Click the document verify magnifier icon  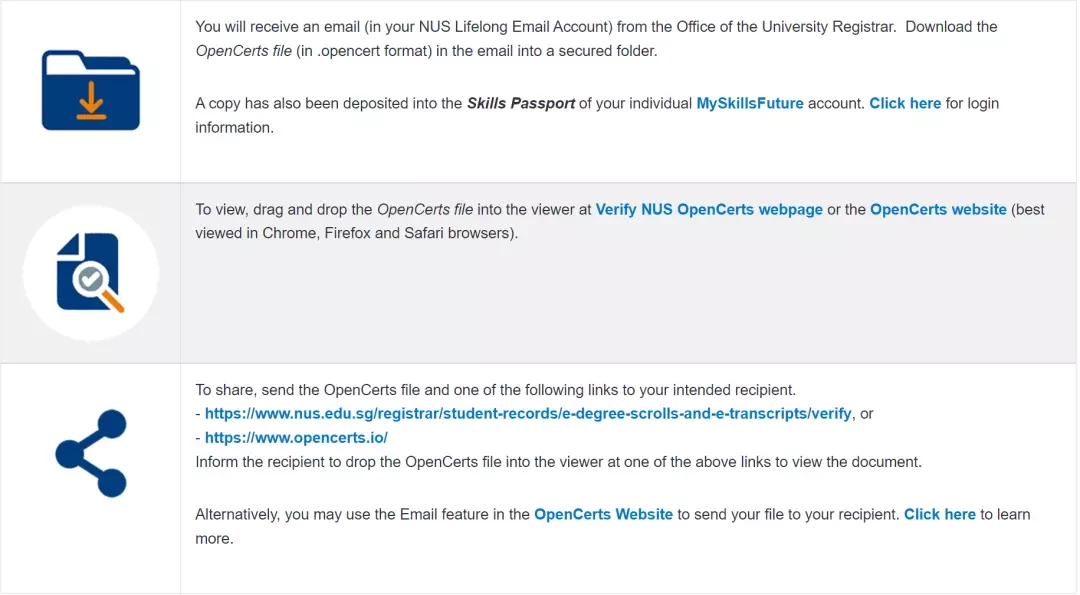click(90, 273)
